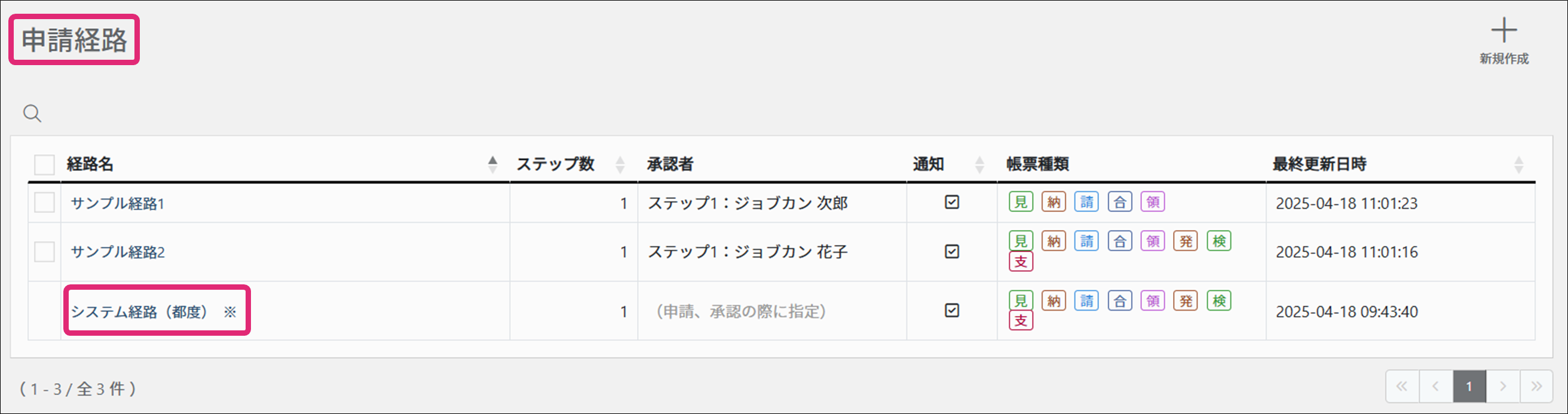Click the purple 領 badge for サンプル経路1
Image resolution: width=1568 pixels, height=414 pixels.
(1153, 202)
